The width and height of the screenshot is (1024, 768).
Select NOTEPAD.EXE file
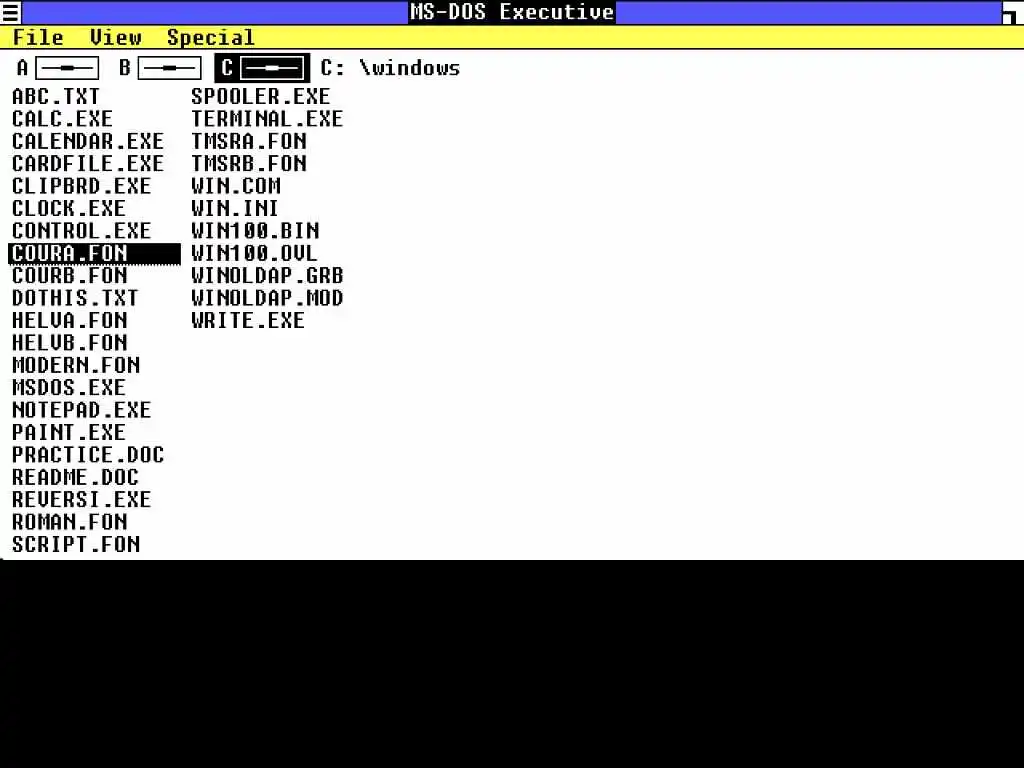[x=81, y=410]
